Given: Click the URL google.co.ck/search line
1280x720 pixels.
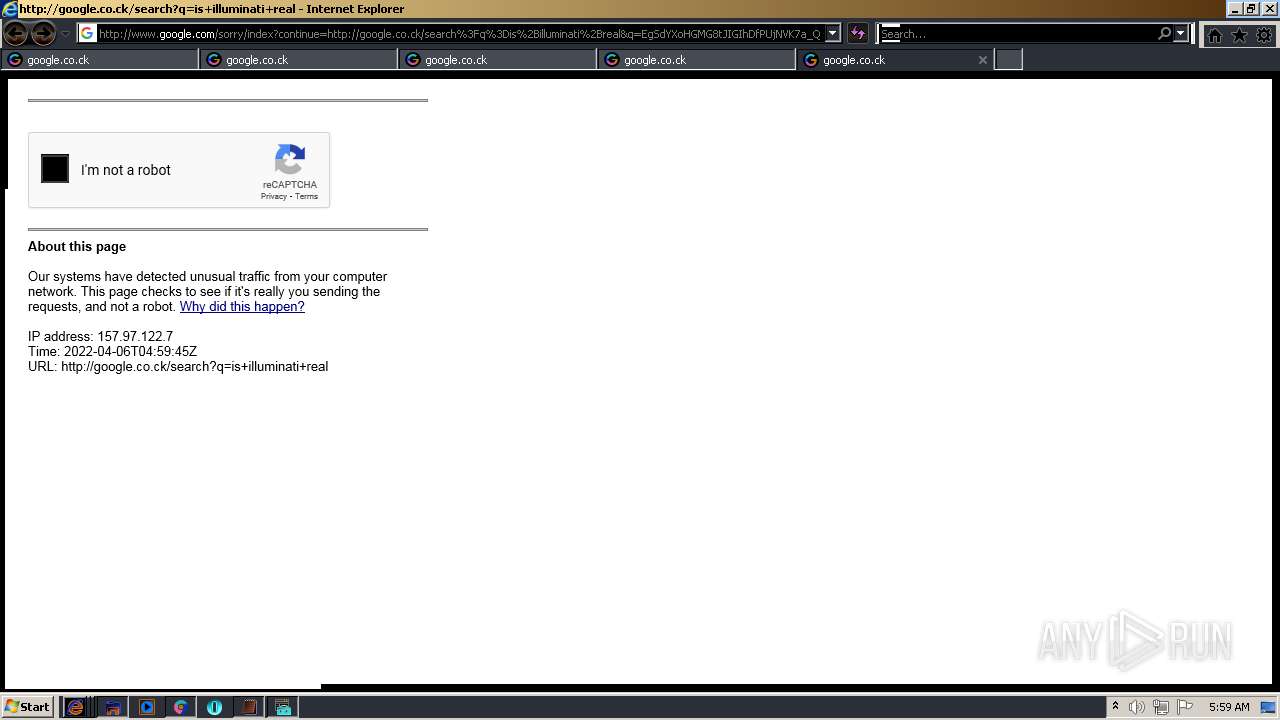Looking at the screenshot, I should coord(178,367).
